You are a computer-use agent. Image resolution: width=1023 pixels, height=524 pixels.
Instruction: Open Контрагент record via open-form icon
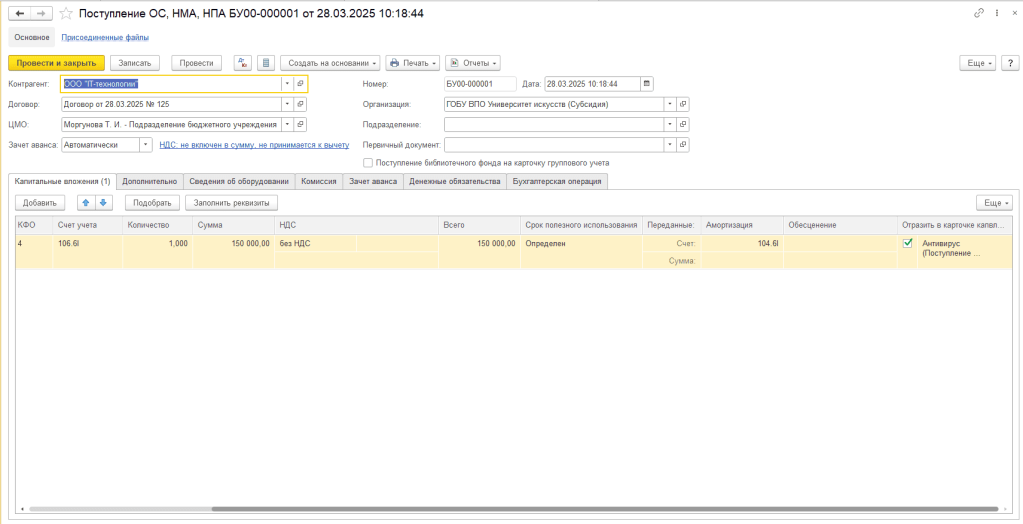[300, 84]
